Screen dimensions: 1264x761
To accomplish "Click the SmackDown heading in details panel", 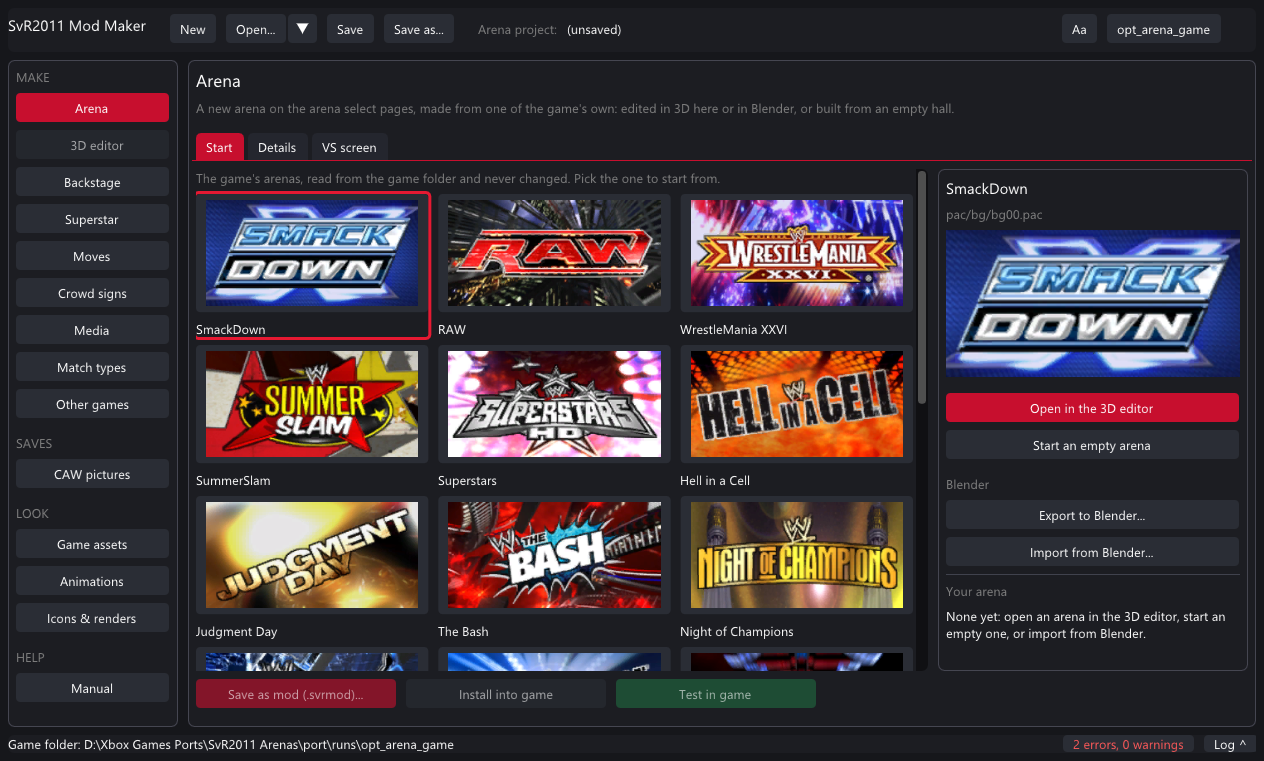I will click(987, 189).
